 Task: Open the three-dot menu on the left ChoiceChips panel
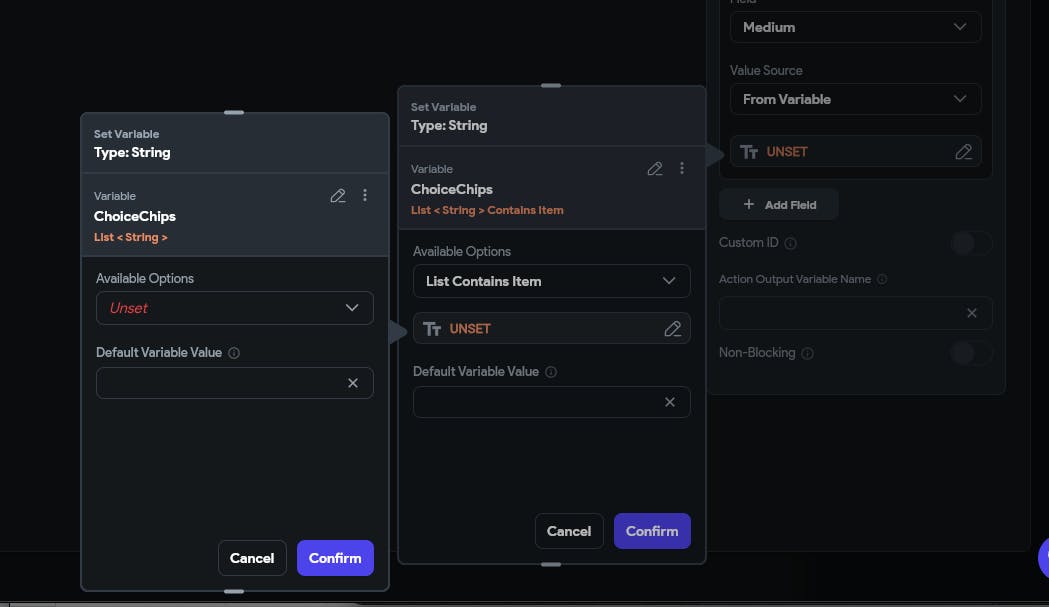click(365, 196)
